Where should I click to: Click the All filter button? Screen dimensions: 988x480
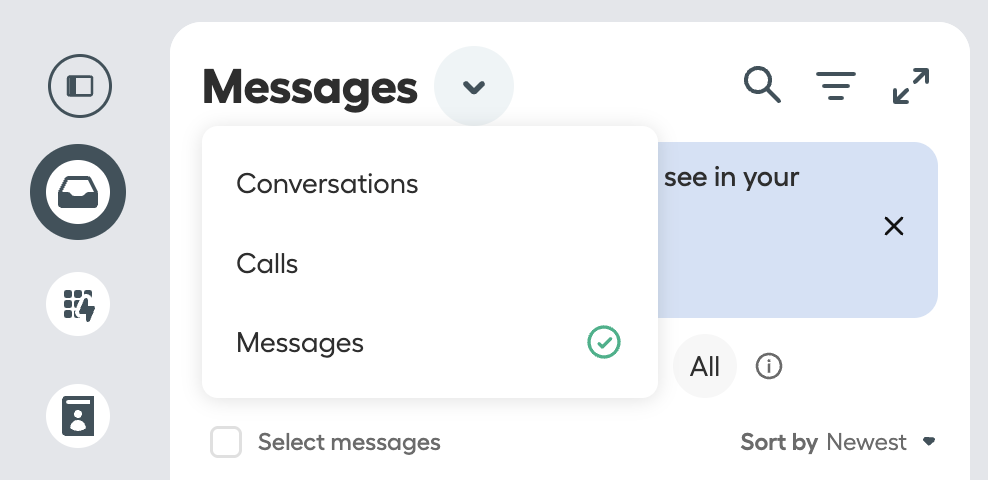(x=704, y=366)
